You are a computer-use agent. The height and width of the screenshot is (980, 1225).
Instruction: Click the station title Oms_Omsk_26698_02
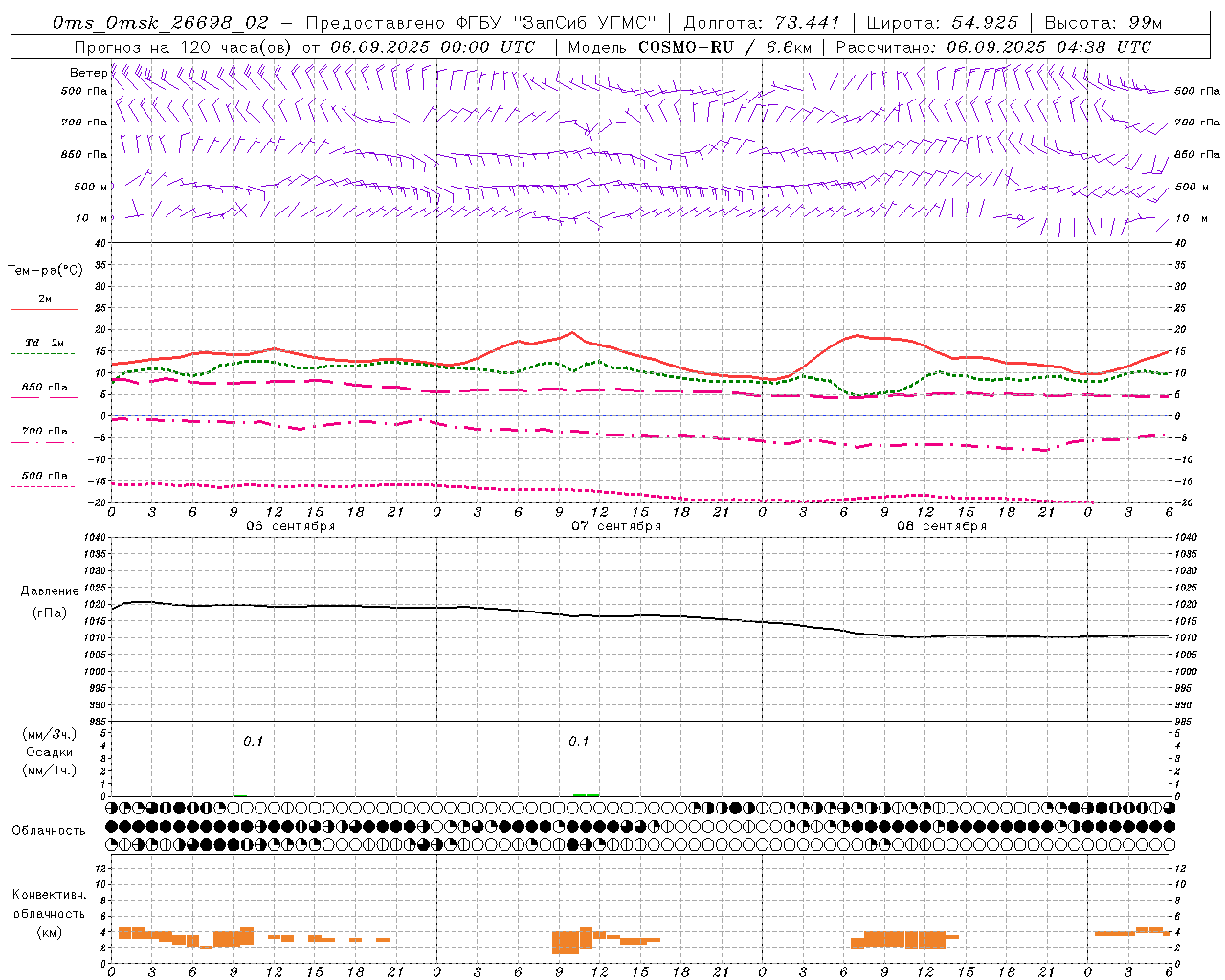pos(161,23)
